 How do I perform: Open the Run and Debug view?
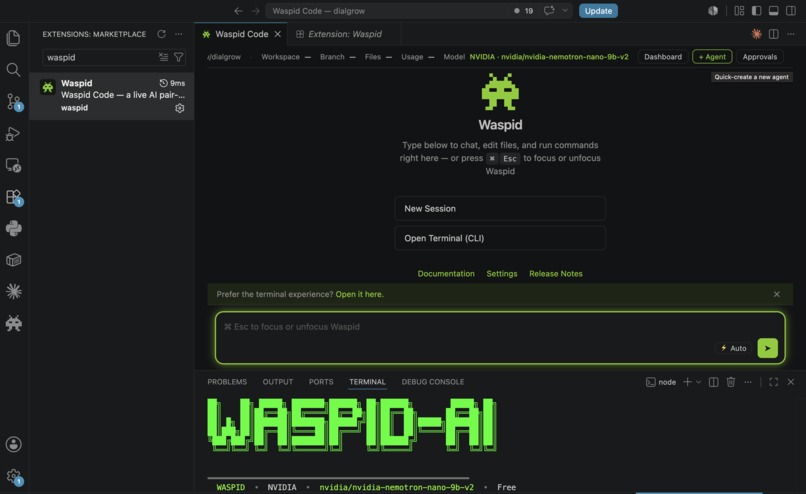(x=13, y=134)
